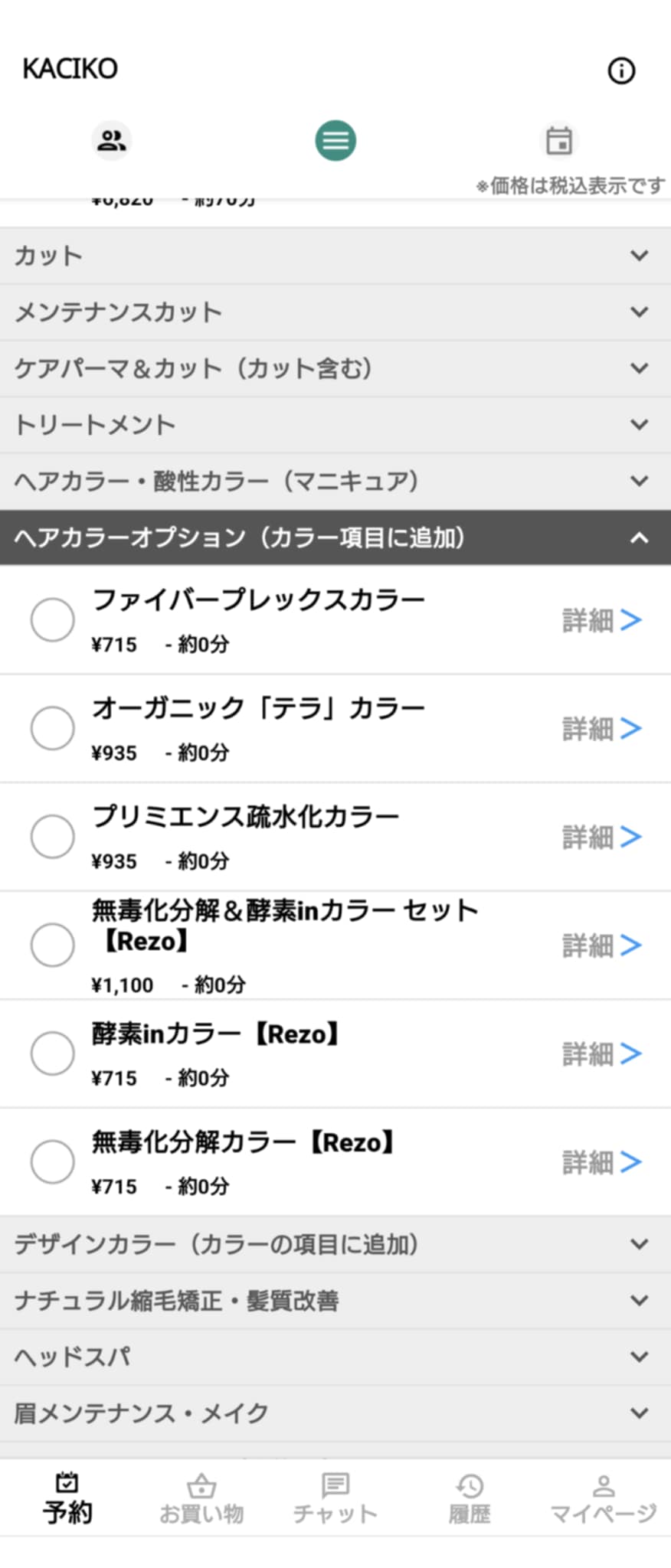Open the チャット chat icon
Image resolution: width=671 pixels, height=1568 pixels.
335,1485
